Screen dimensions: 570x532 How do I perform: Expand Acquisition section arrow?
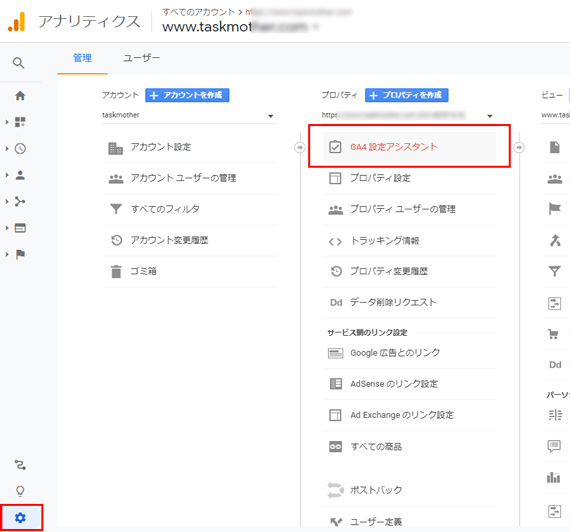7,201
